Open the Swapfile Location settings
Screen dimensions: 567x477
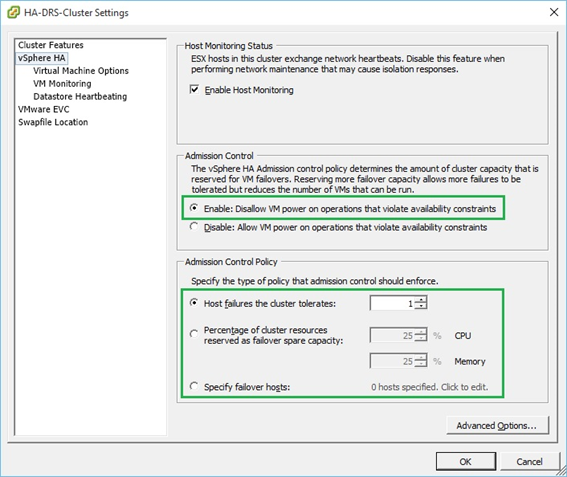(x=53, y=122)
